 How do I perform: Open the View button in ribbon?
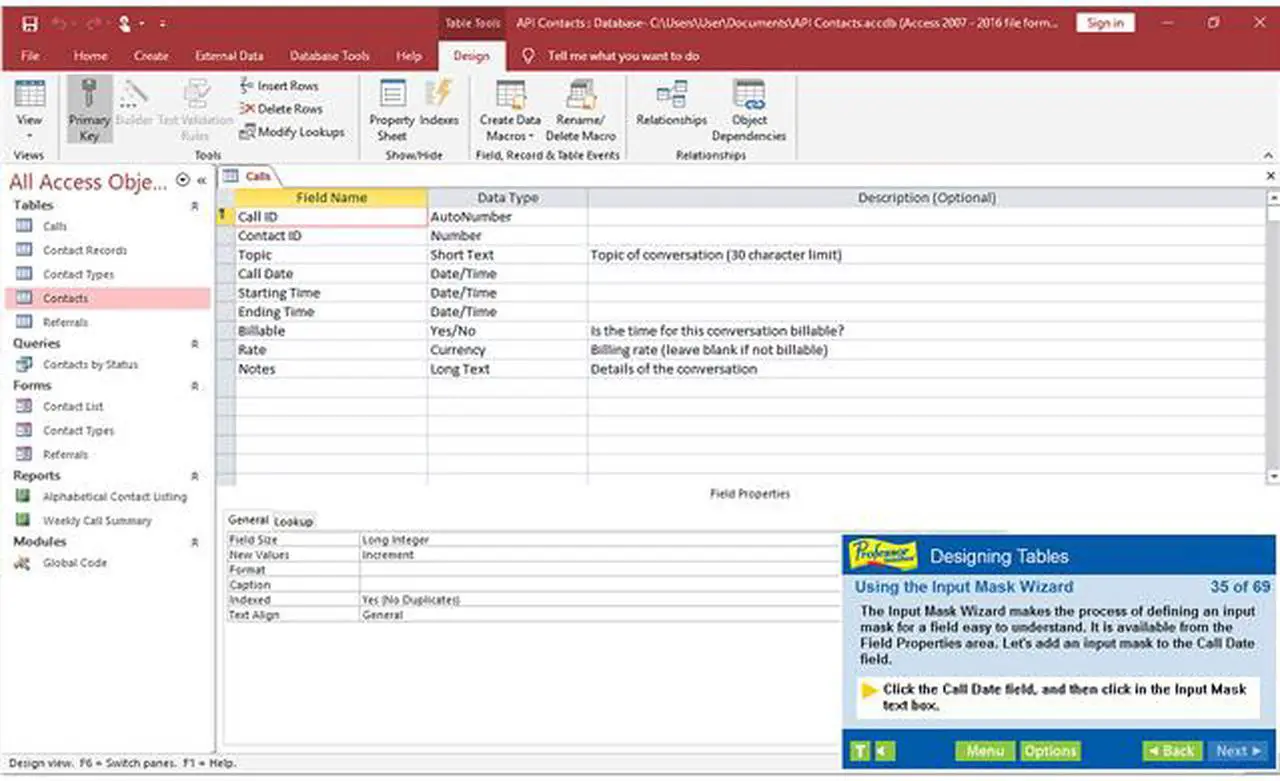30,110
